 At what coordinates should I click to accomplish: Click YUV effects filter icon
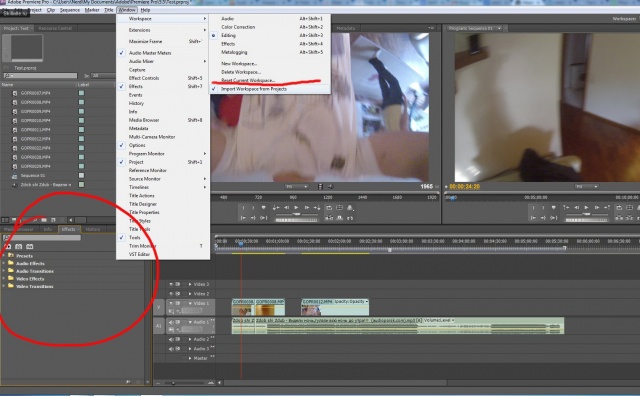29,247
